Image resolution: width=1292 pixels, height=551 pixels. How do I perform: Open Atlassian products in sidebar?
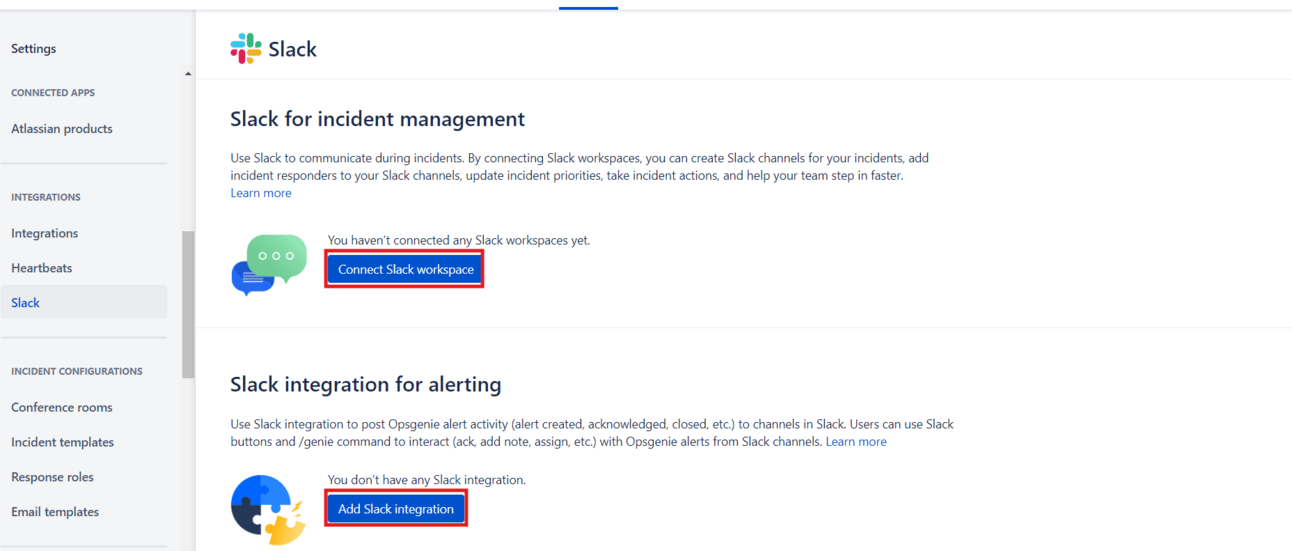click(62, 129)
